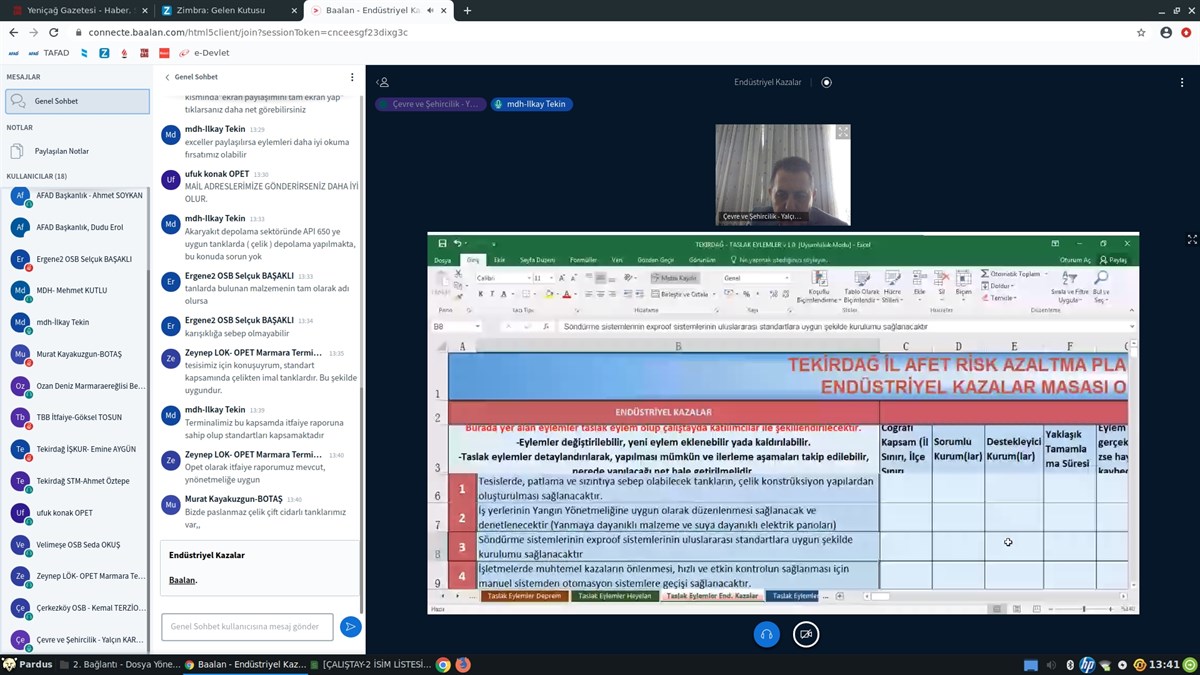Click the mdh-Ilkay Tekin talking indicator
This screenshot has width=1200, height=675.
point(532,104)
